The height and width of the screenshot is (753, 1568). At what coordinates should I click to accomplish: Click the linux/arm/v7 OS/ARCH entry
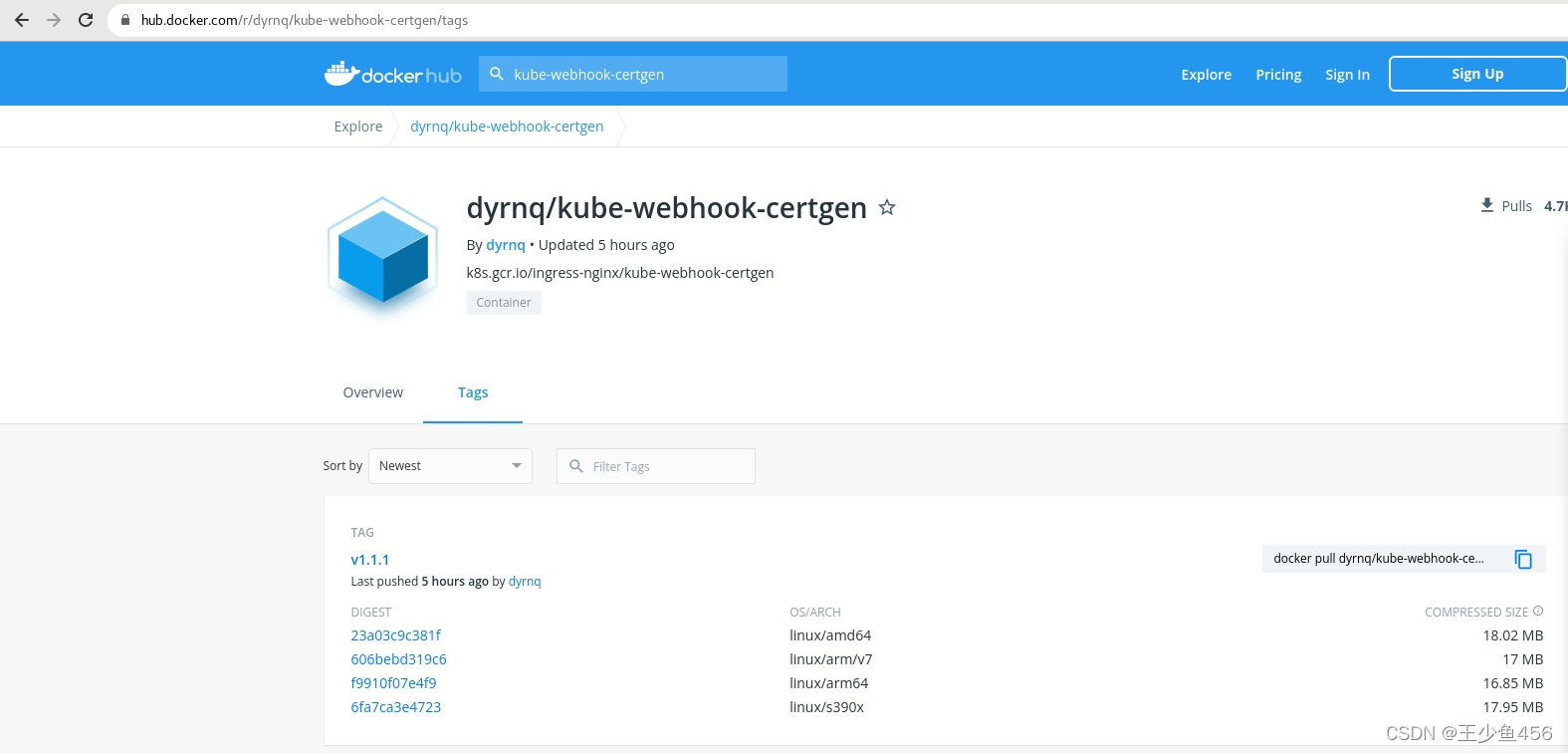click(x=831, y=659)
